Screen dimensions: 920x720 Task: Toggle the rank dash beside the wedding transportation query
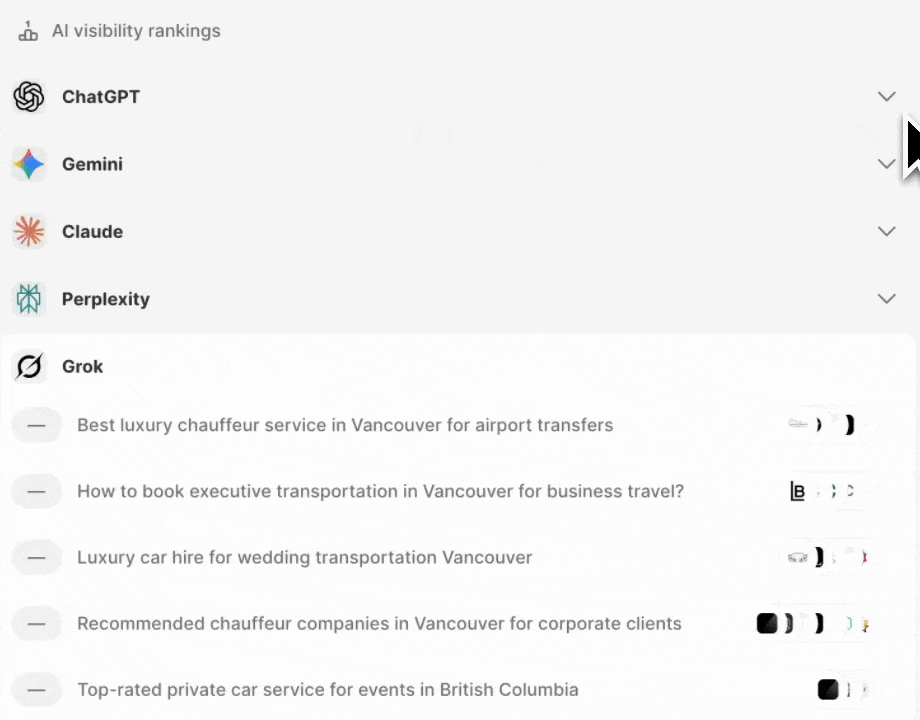click(36, 557)
